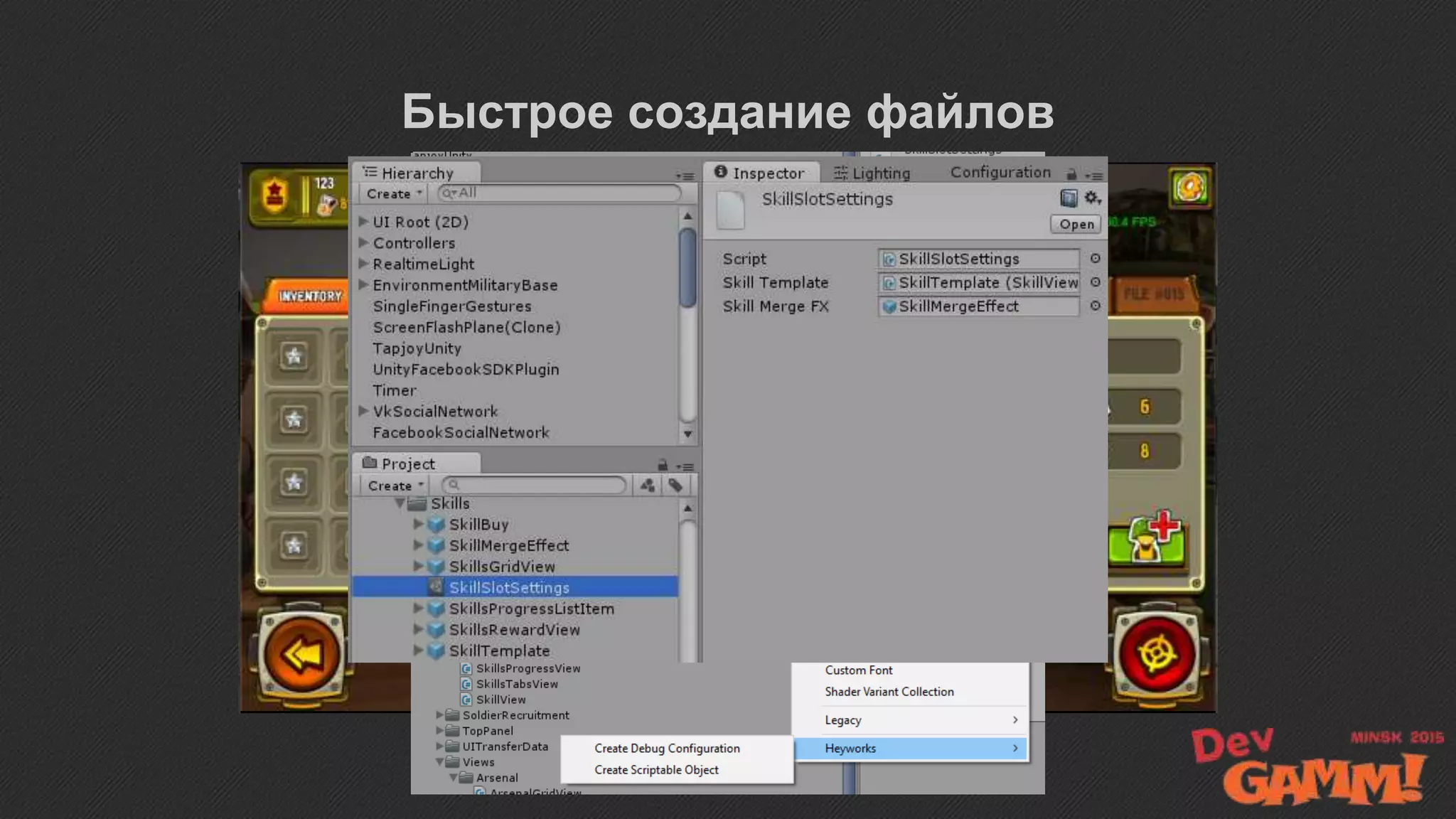
Task: Expand RealtimeLight object
Action: pyautogui.click(x=363, y=263)
